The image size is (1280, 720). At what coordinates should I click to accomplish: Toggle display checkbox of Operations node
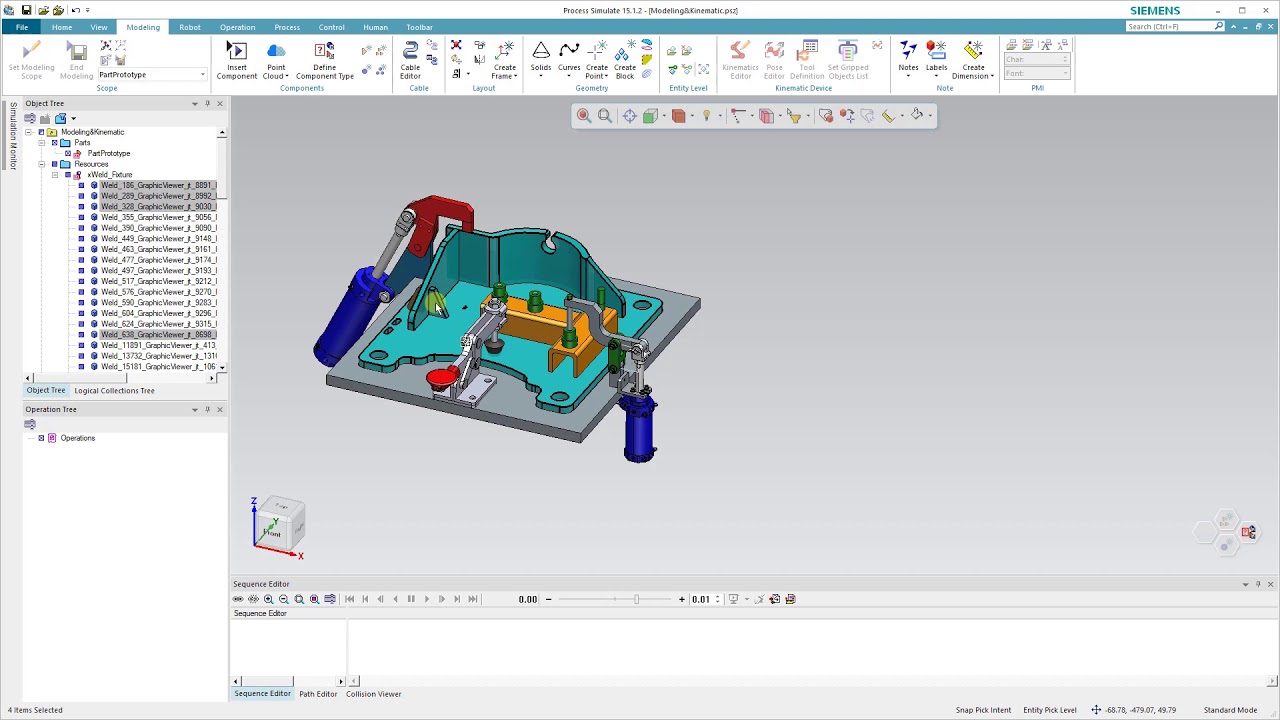pyautogui.click(x=41, y=438)
